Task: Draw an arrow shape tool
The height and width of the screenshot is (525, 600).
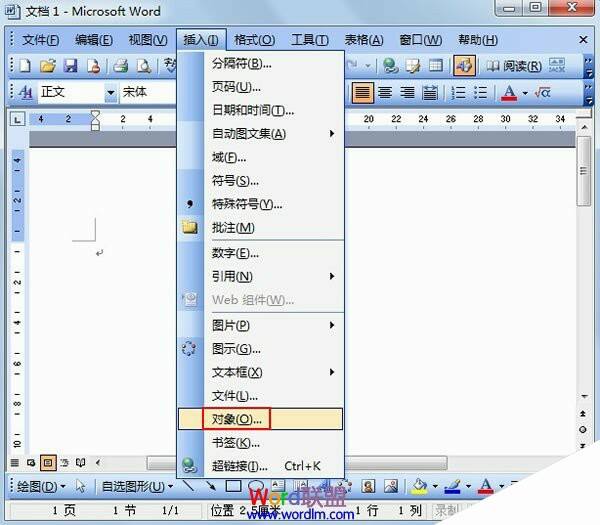Action: [211, 486]
